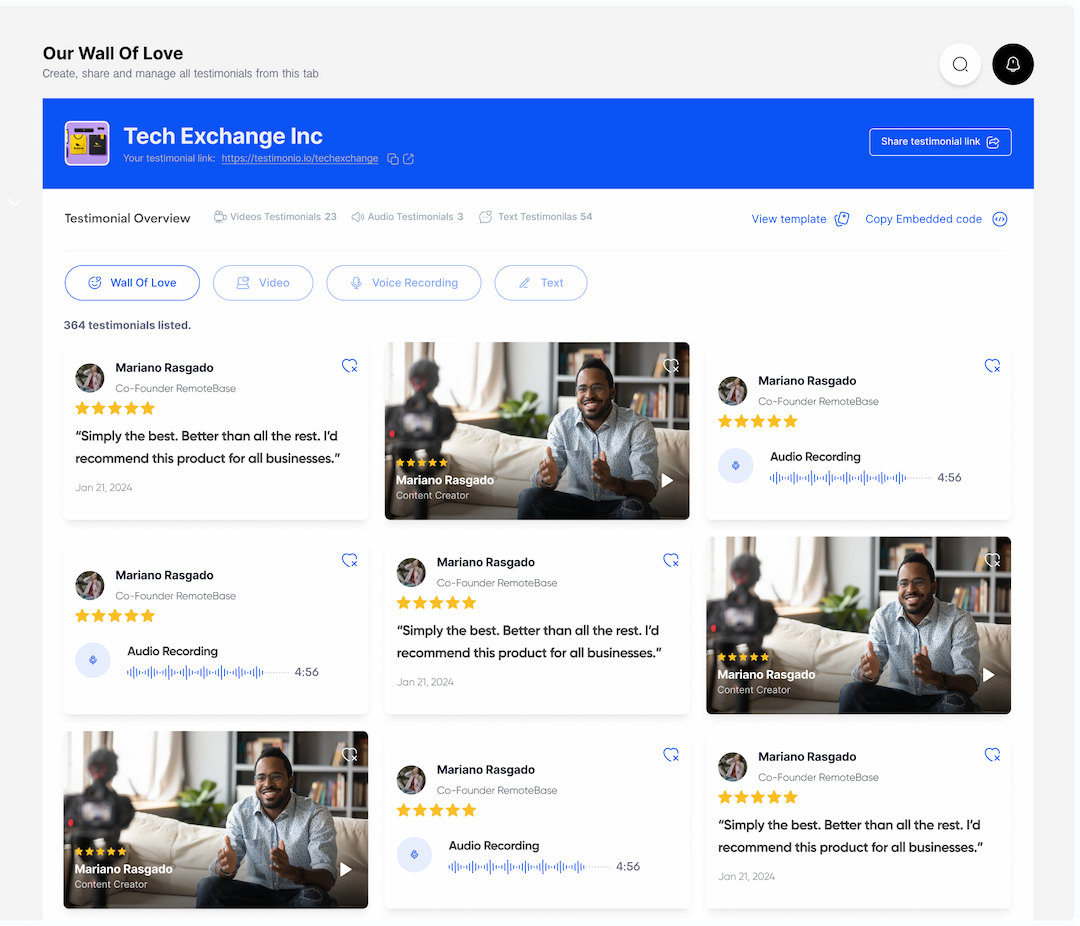Viewport: 1080px width, 926px height.
Task: Switch to the Text tab
Action: click(541, 283)
